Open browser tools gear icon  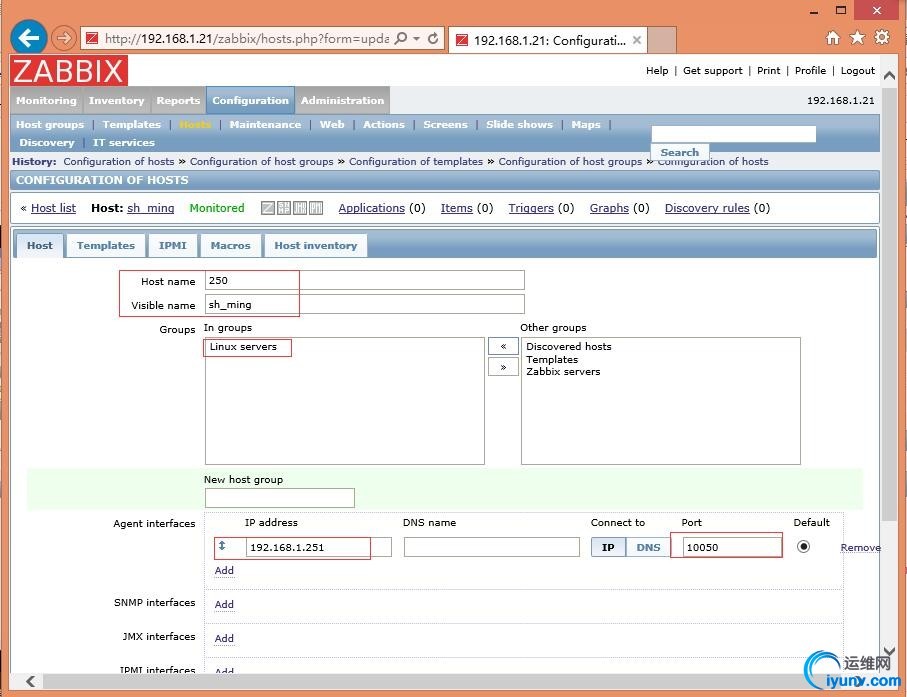click(882, 38)
